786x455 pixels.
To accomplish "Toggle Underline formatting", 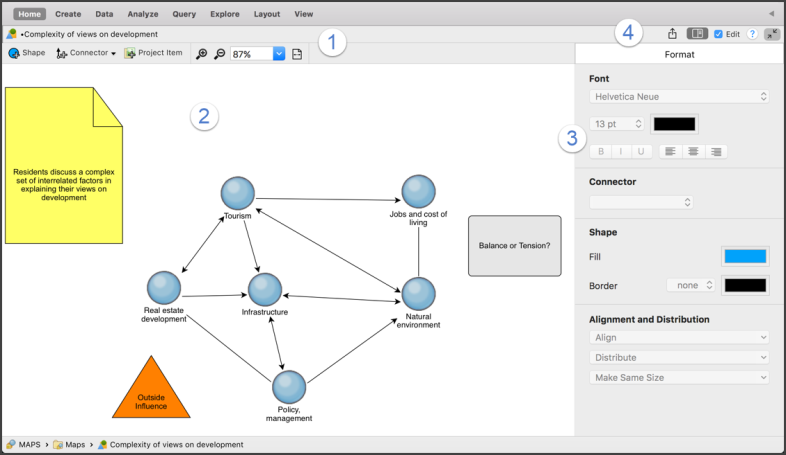I will [641, 151].
